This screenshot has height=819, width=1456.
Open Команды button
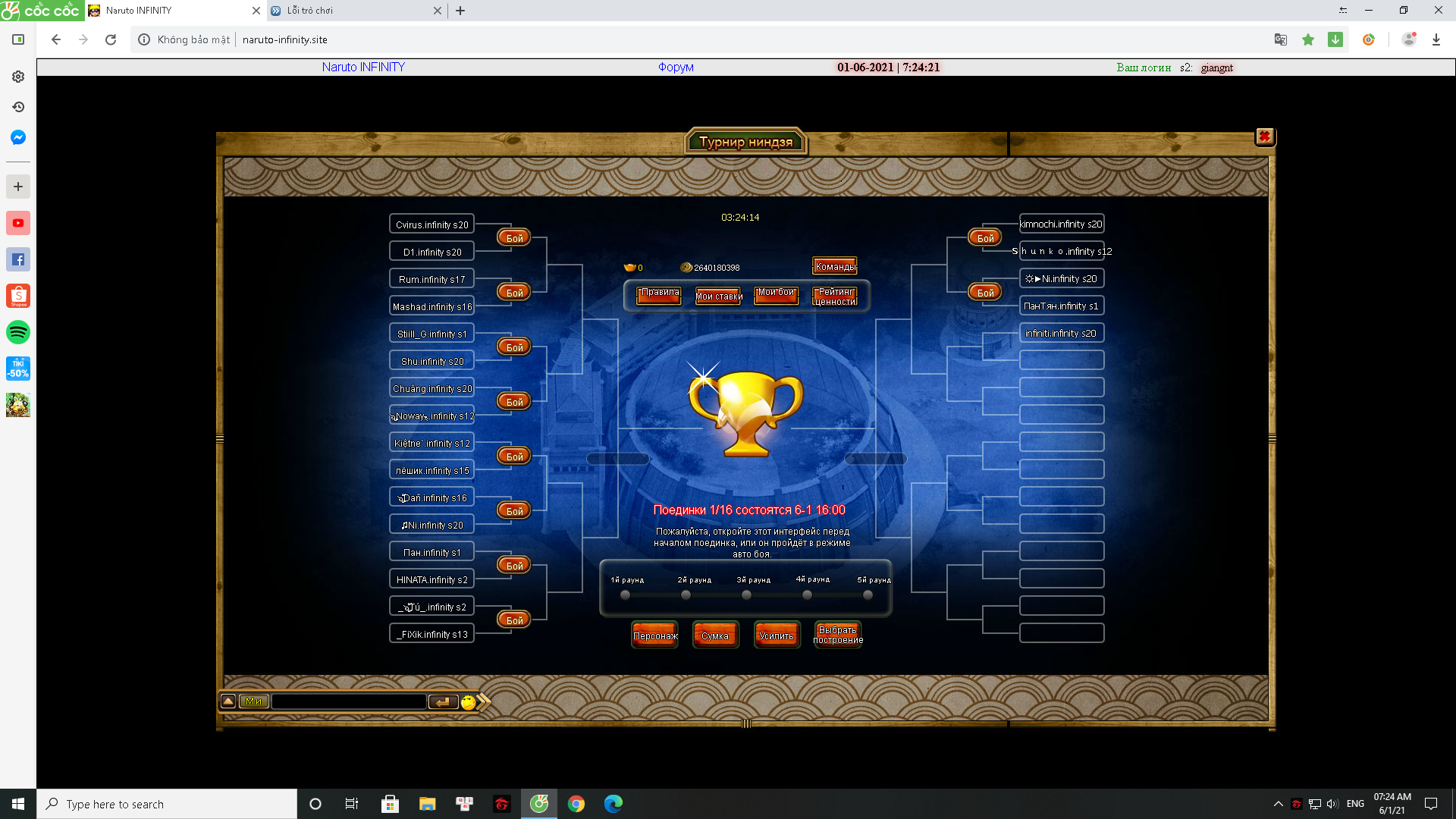(x=835, y=266)
